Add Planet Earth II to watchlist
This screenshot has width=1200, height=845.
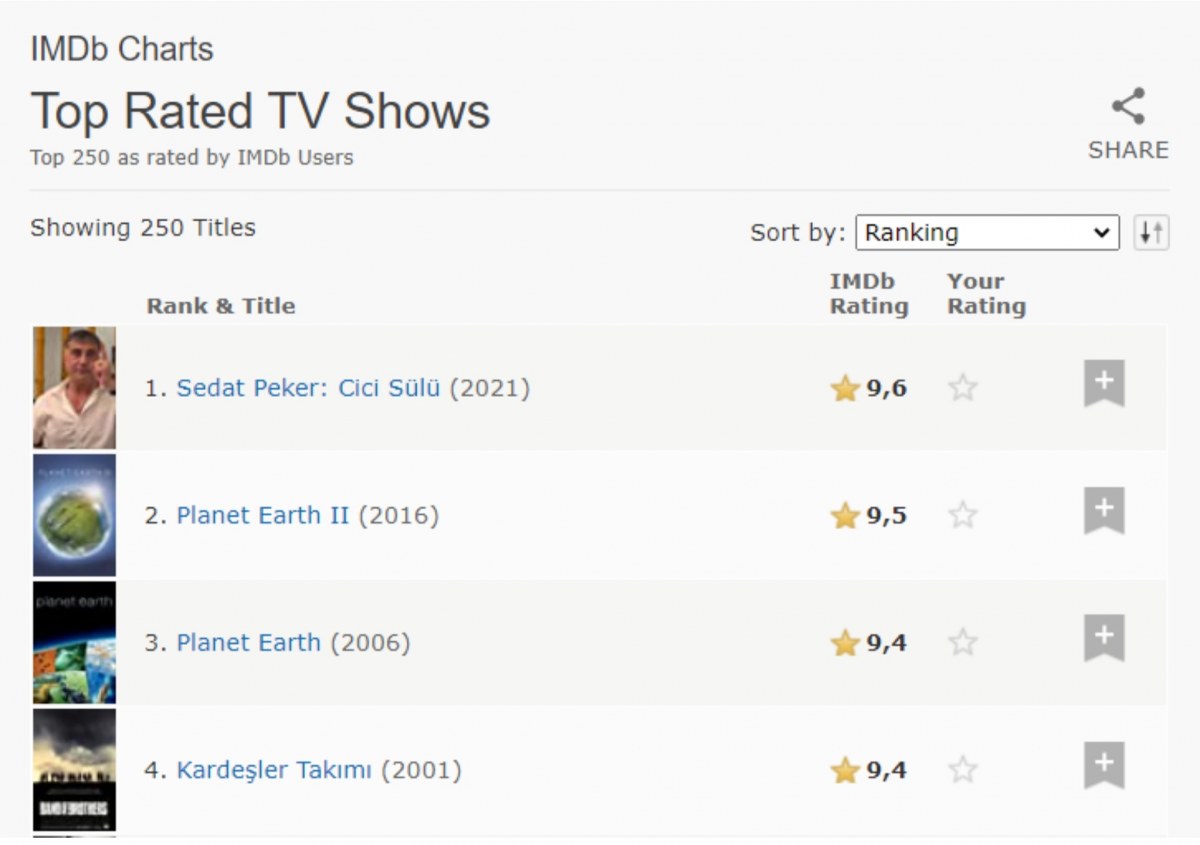click(x=1104, y=511)
